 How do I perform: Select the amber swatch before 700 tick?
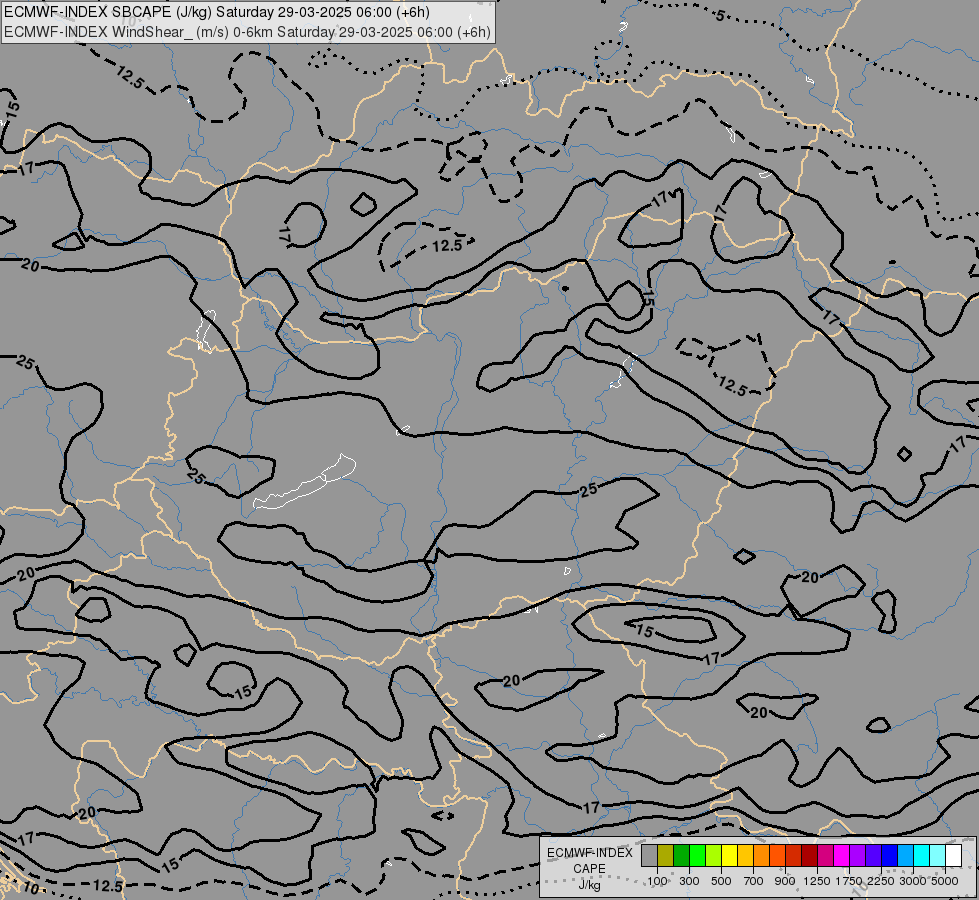(745, 856)
